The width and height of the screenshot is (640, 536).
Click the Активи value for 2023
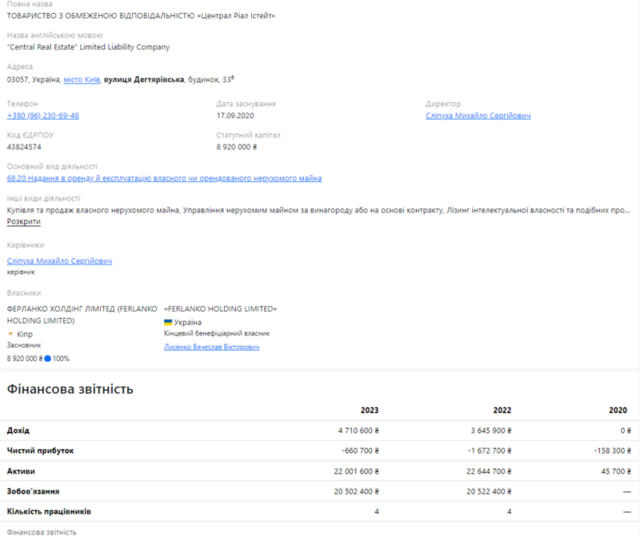[350, 471]
